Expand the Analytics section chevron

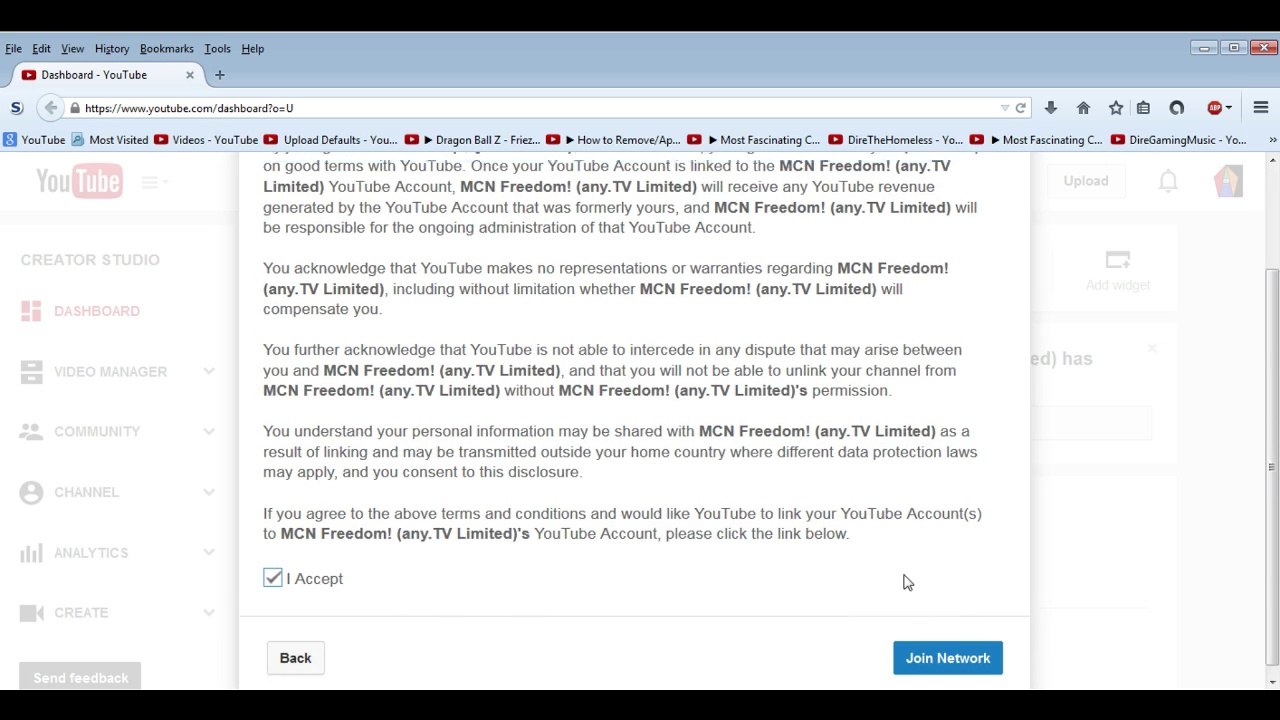click(x=209, y=553)
